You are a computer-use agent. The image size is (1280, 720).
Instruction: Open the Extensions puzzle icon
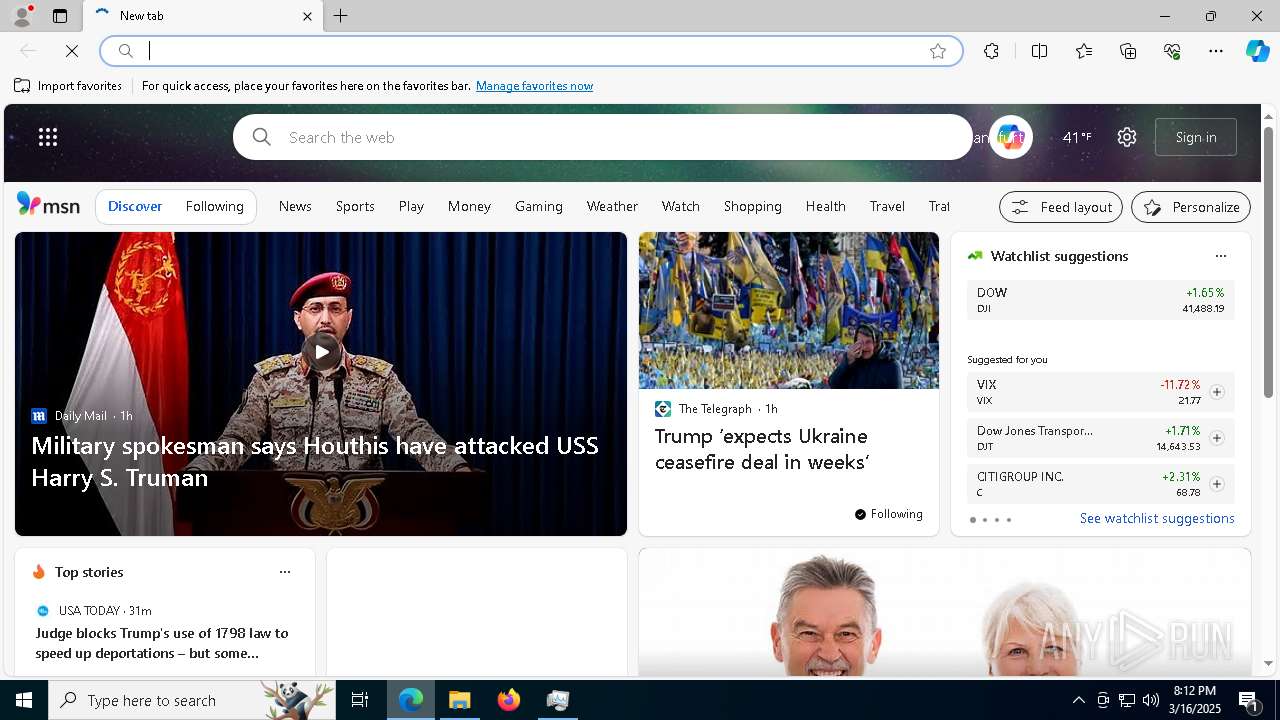(991, 51)
